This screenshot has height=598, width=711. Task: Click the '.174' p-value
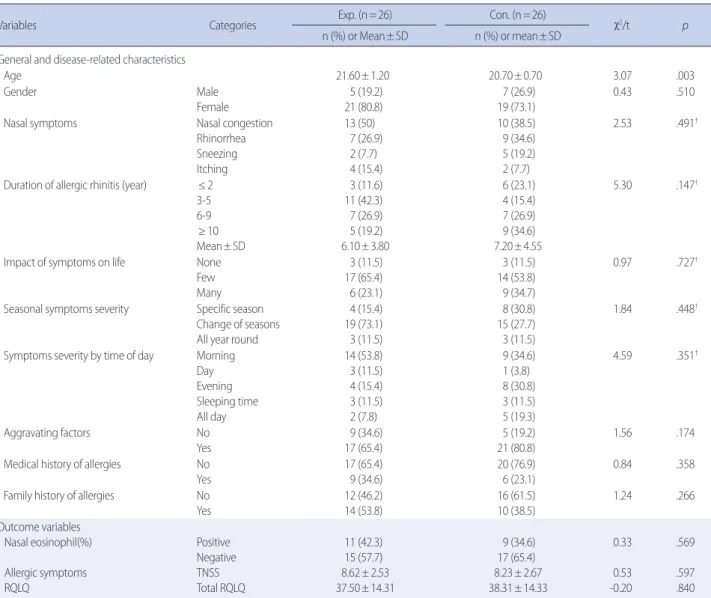[685, 433]
